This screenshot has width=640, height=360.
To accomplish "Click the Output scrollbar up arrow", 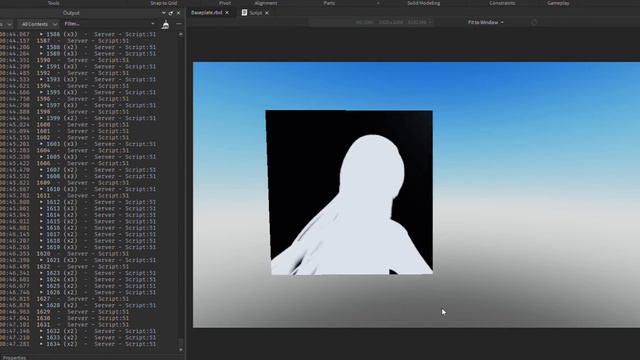I will click(181, 34).
